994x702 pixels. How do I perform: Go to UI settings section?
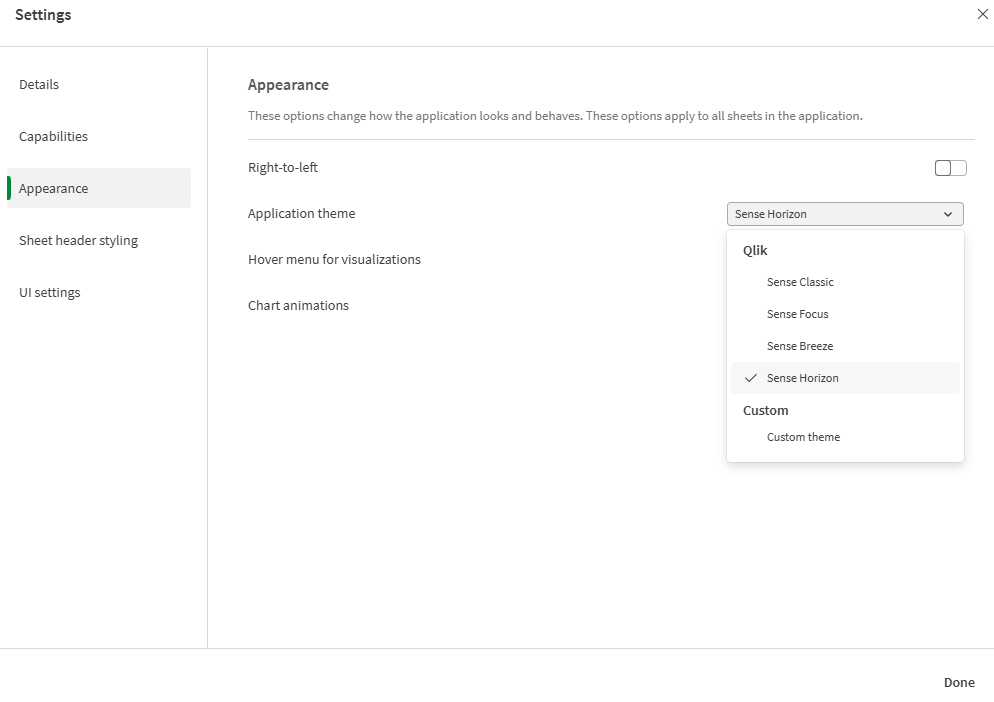pyautogui.click(x=49, y=292)
